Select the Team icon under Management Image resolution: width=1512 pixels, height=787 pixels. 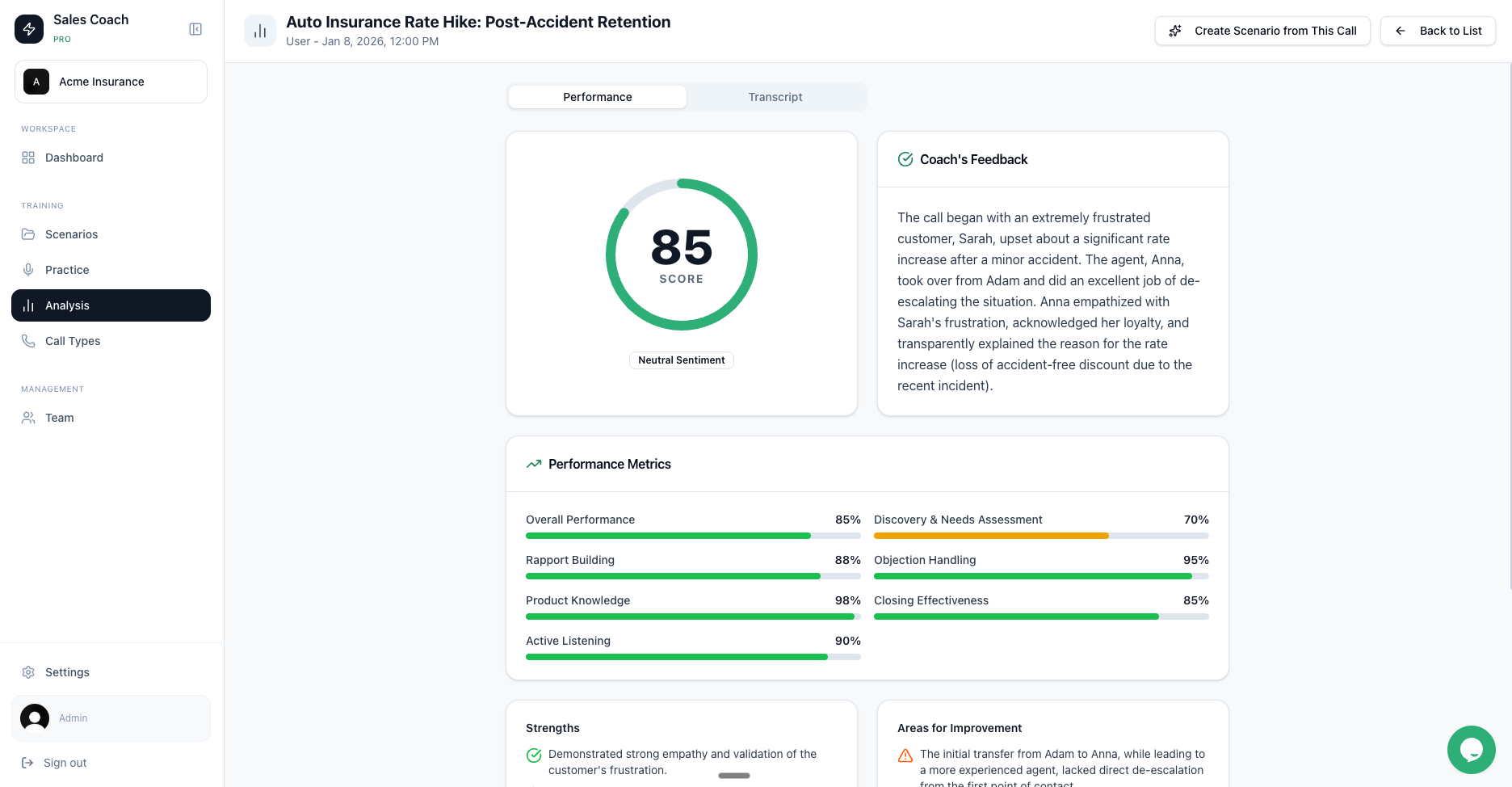(x=28, y=418)
